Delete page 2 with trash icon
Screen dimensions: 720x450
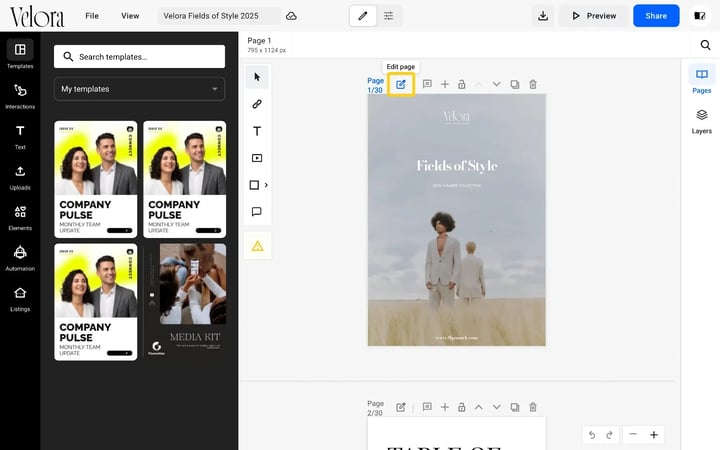(x=533, y=407)
